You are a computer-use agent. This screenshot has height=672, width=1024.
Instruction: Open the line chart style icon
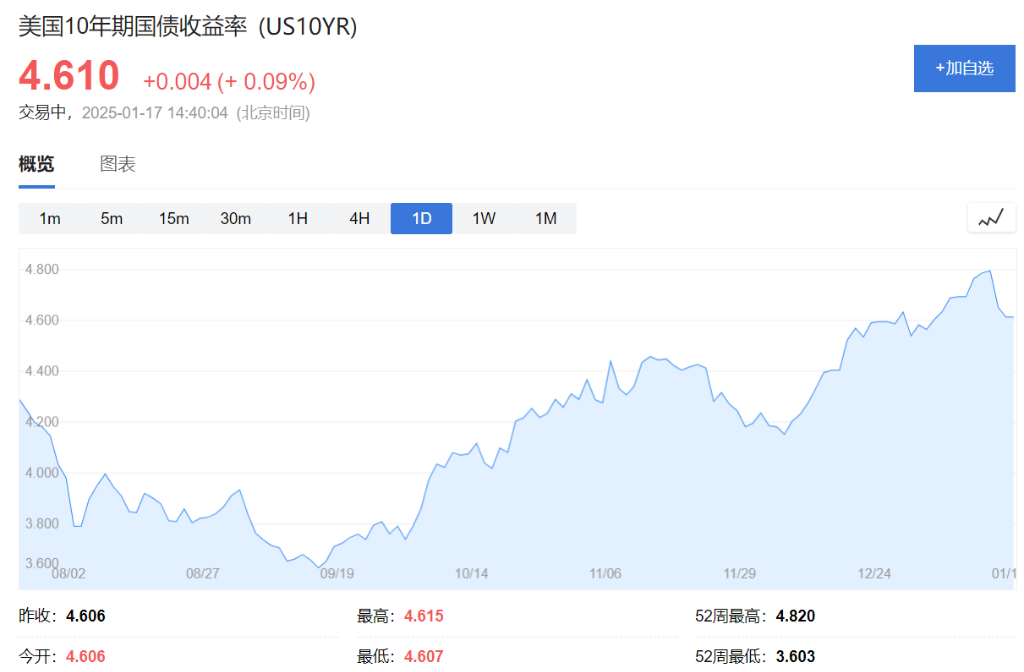click(x=991, y=217)
